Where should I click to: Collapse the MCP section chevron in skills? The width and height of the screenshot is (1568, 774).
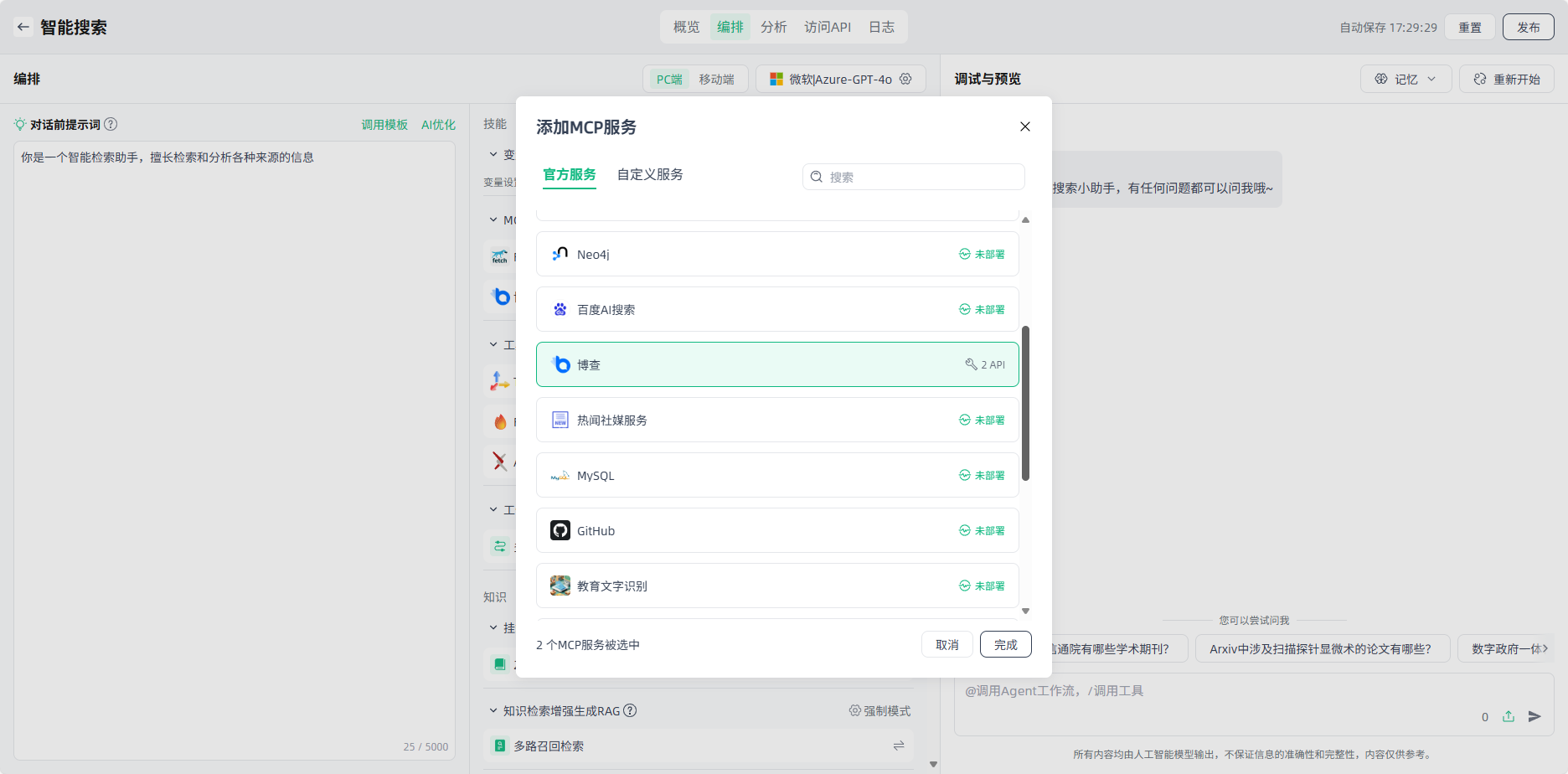tap(493, 219)
